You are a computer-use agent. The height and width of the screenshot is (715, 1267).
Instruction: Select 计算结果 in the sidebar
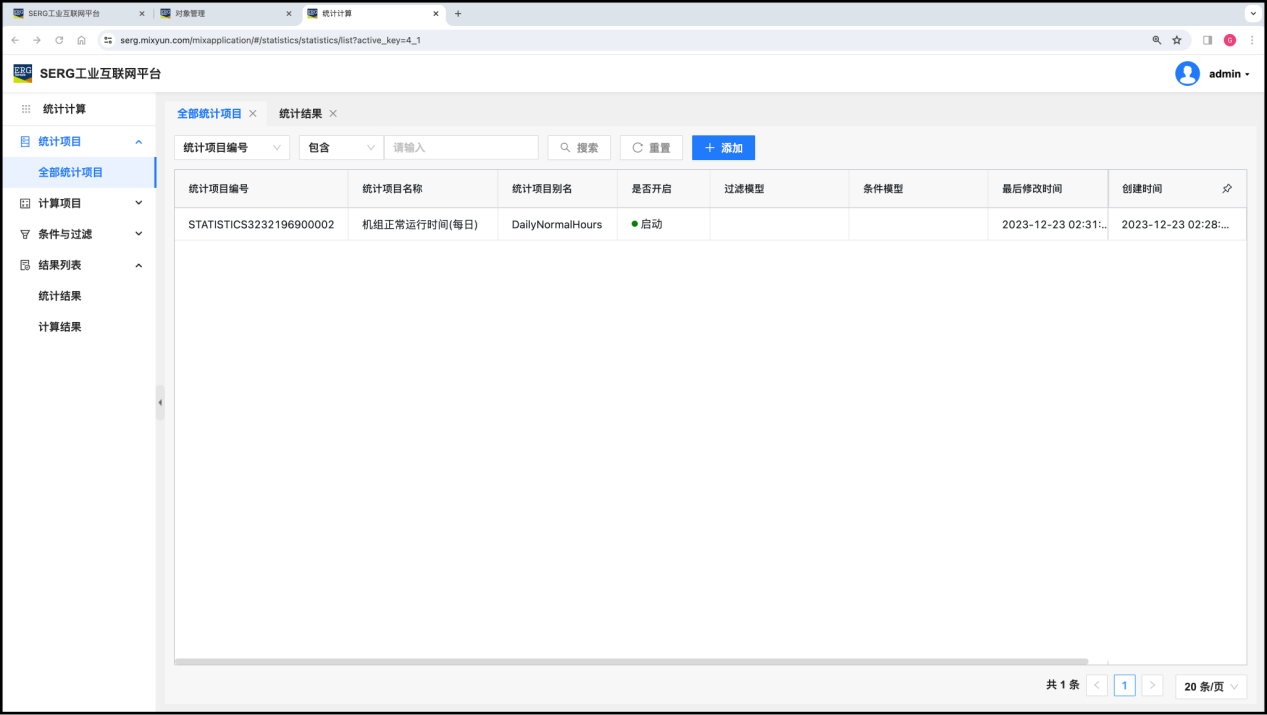click(60, 327)
